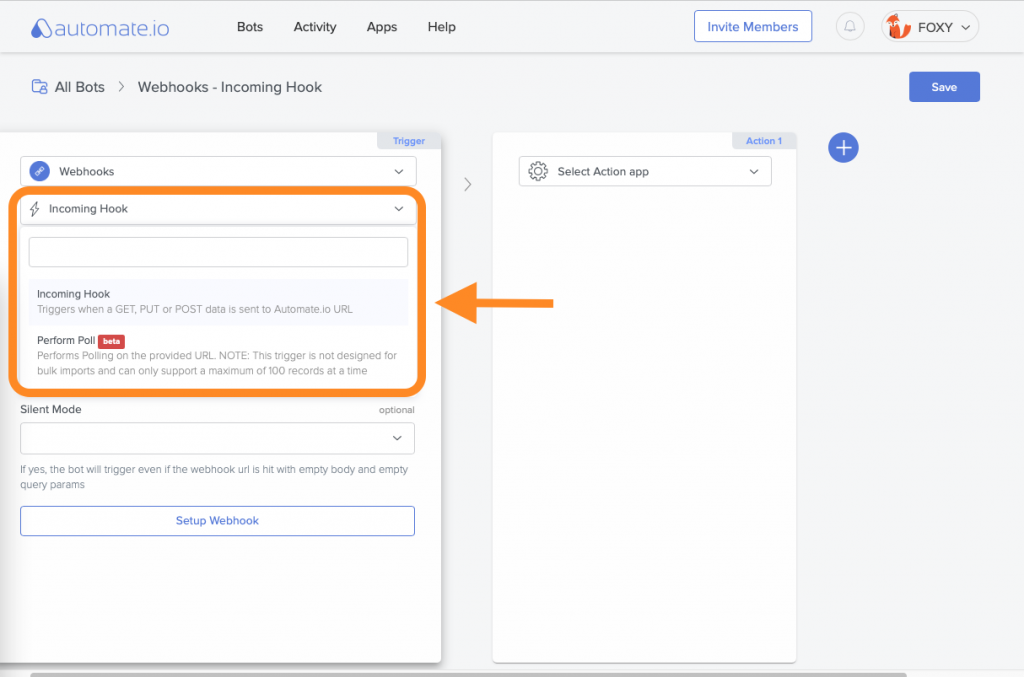
Task: Click the arrow between Trigger and Action
Action: tap(468, 185)
